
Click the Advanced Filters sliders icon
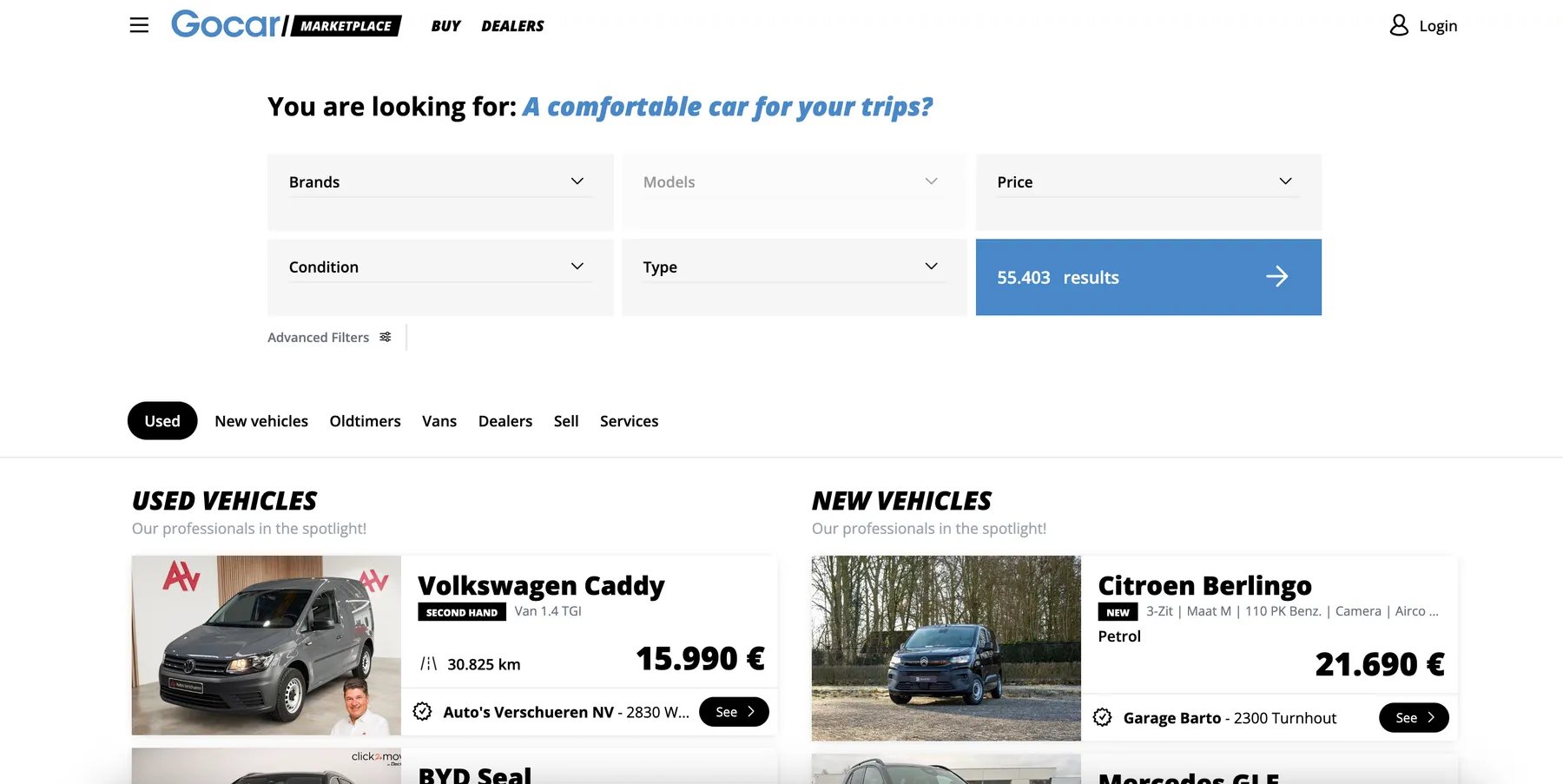(386, 337)
